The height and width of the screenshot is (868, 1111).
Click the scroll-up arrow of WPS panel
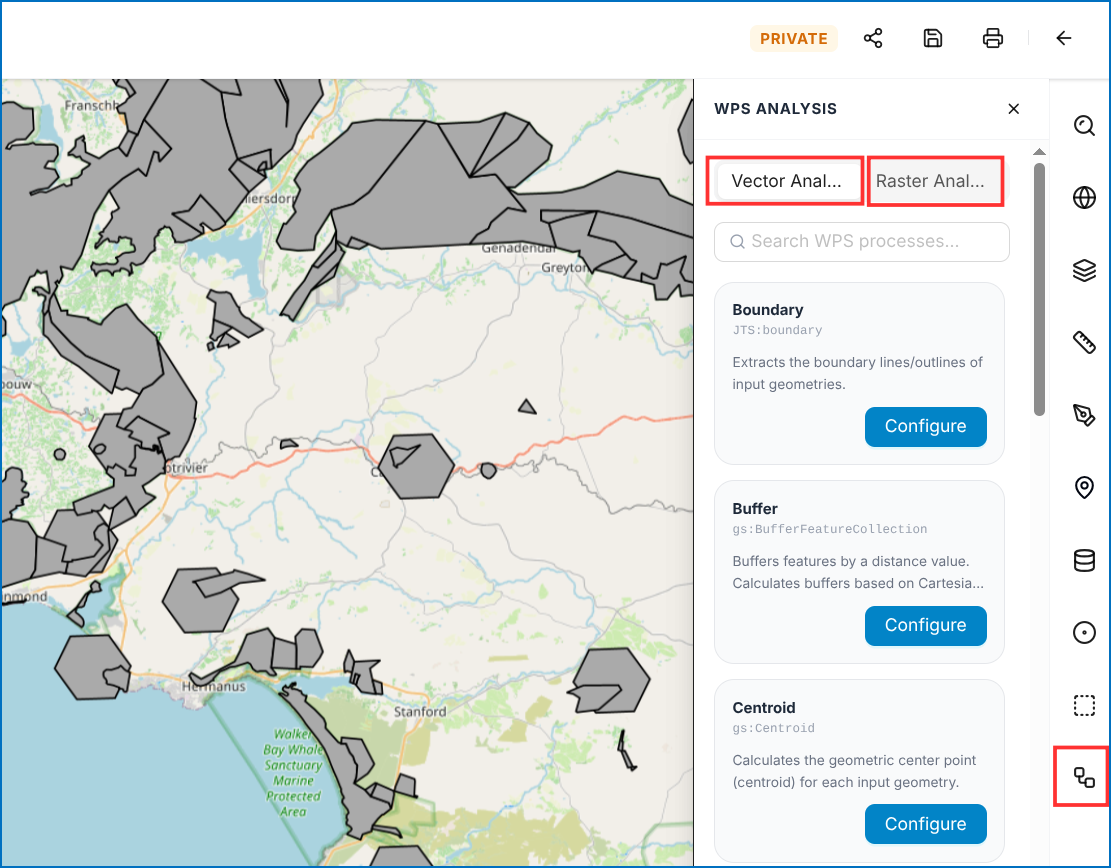pos(1039,152)
